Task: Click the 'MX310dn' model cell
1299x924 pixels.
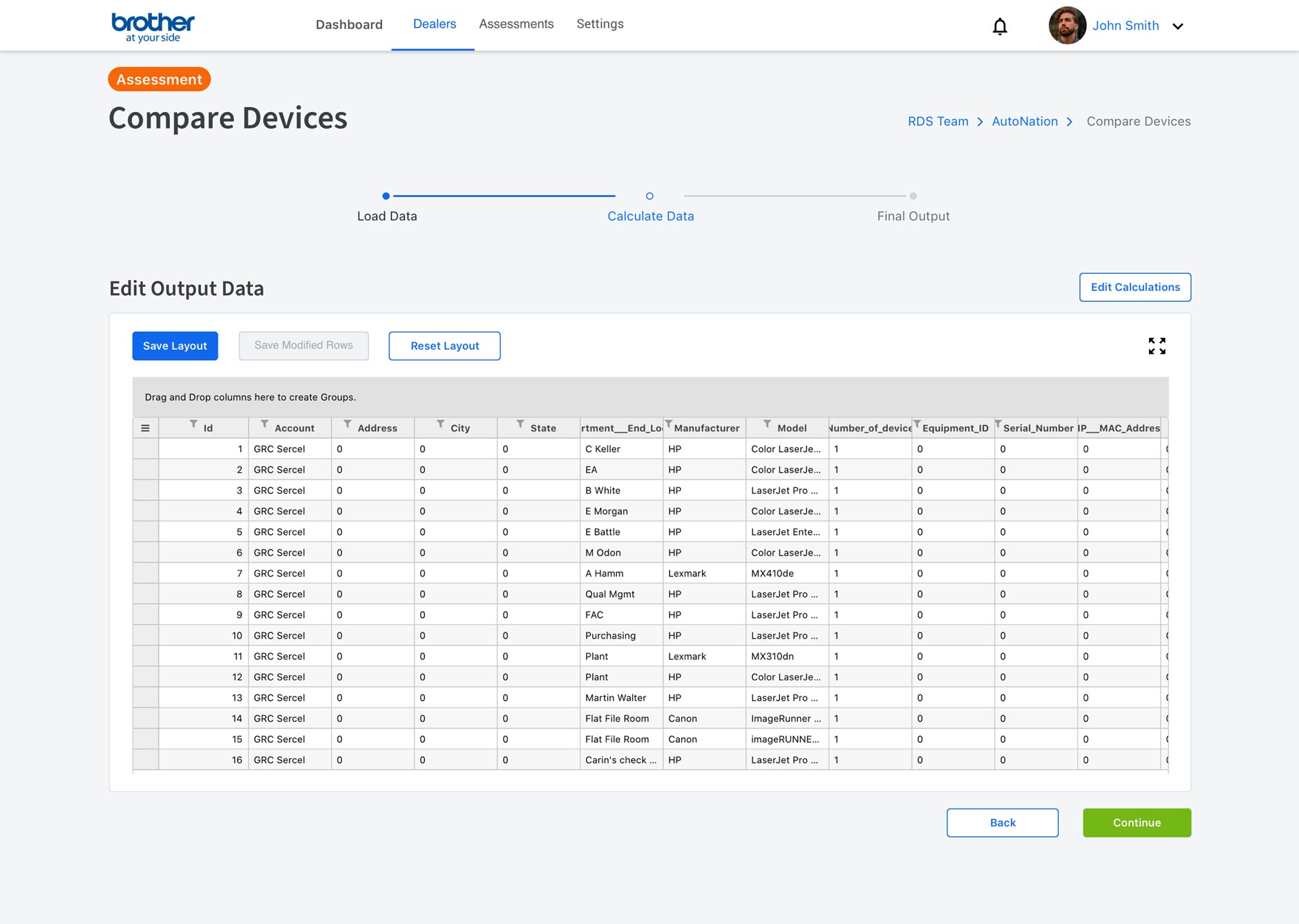Action: click(x=787, y=657)
